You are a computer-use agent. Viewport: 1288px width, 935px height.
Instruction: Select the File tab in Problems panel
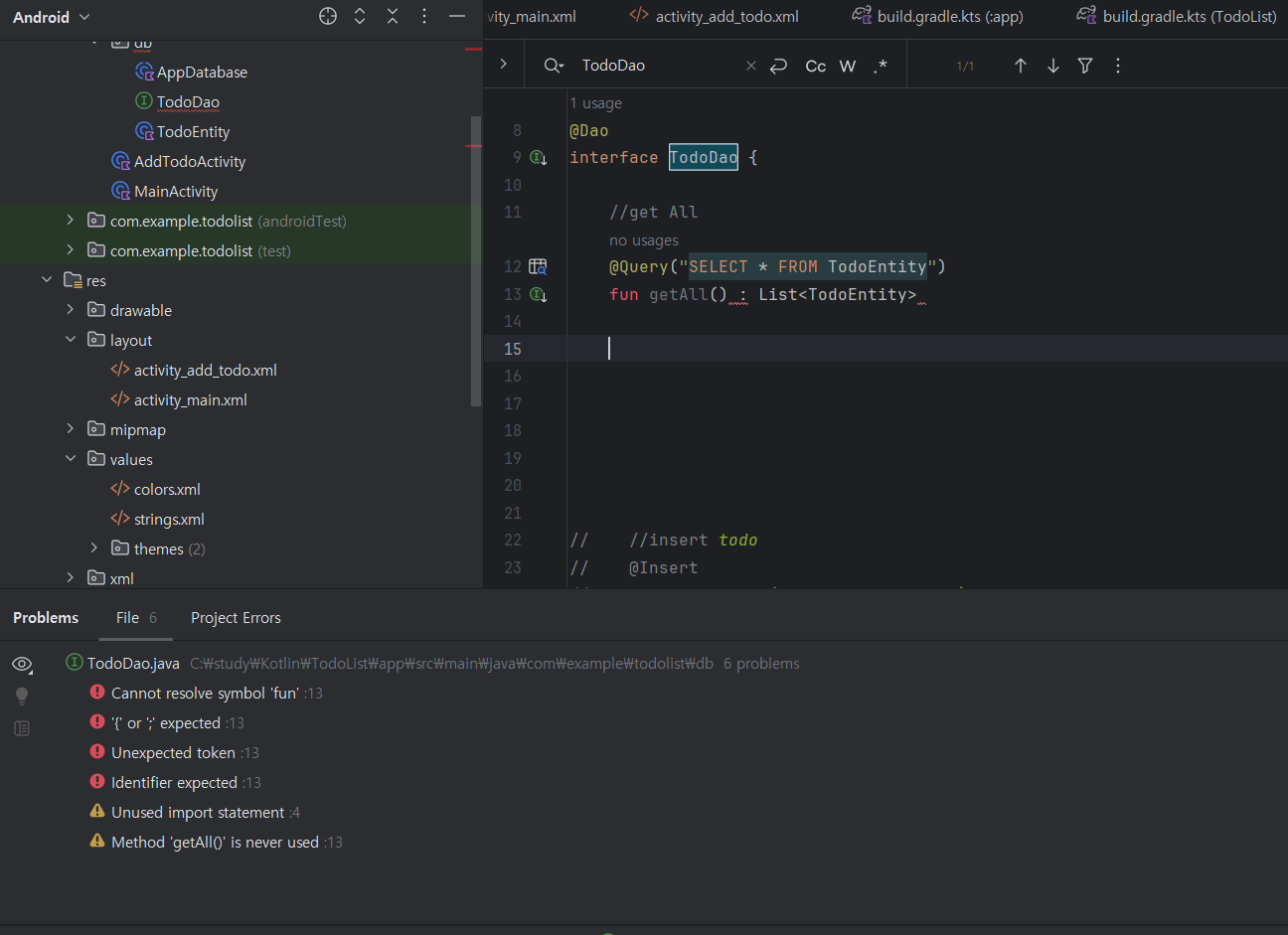point(136,618)
